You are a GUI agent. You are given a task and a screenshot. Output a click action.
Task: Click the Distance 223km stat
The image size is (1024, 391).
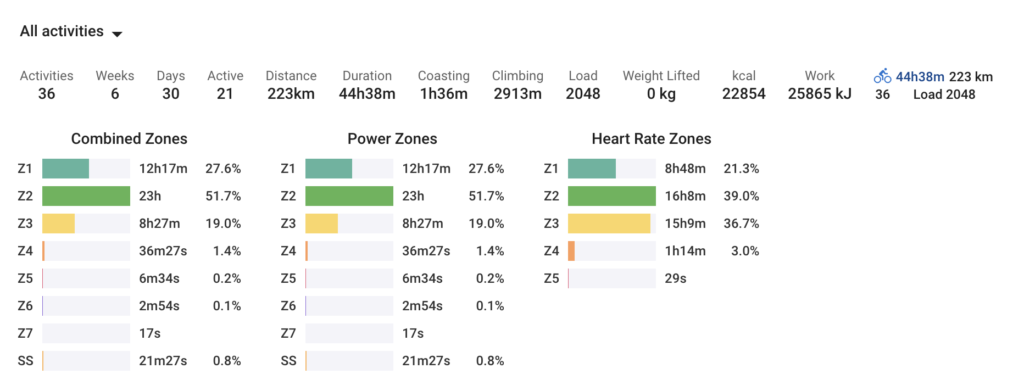tap(291, 86)
